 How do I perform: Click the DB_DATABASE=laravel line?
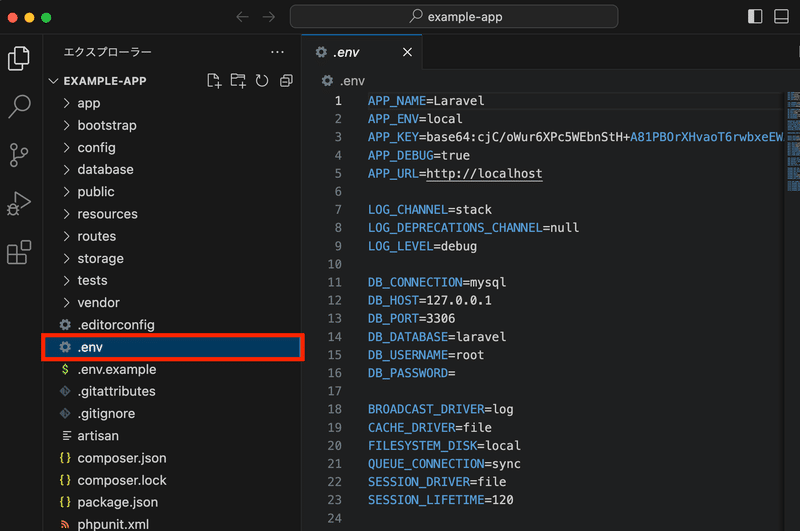click(437, 337)
